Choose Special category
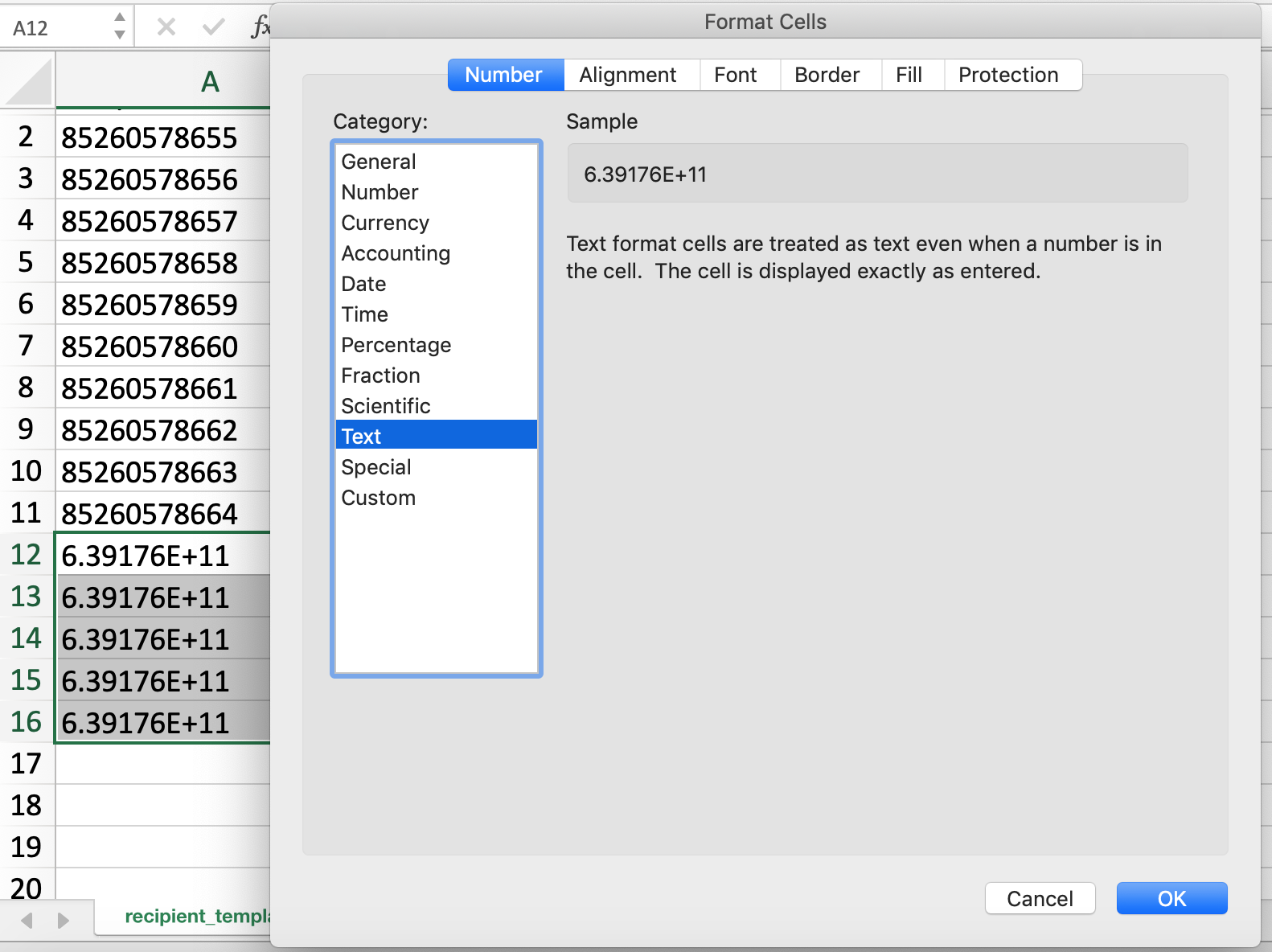This screenshot has height=952, width=1272. coord(437,467)
